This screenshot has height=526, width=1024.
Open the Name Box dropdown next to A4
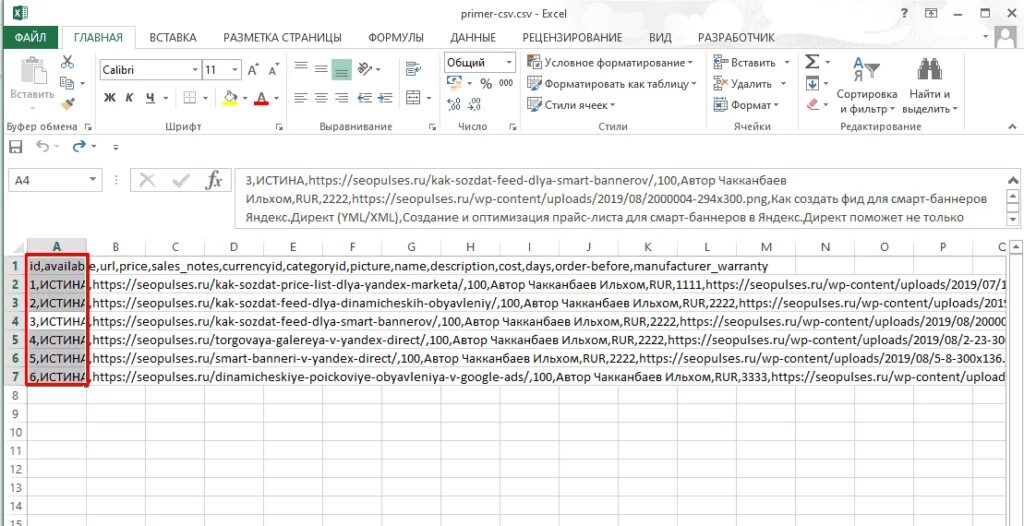pyautogui.click(x=93, y=180)
